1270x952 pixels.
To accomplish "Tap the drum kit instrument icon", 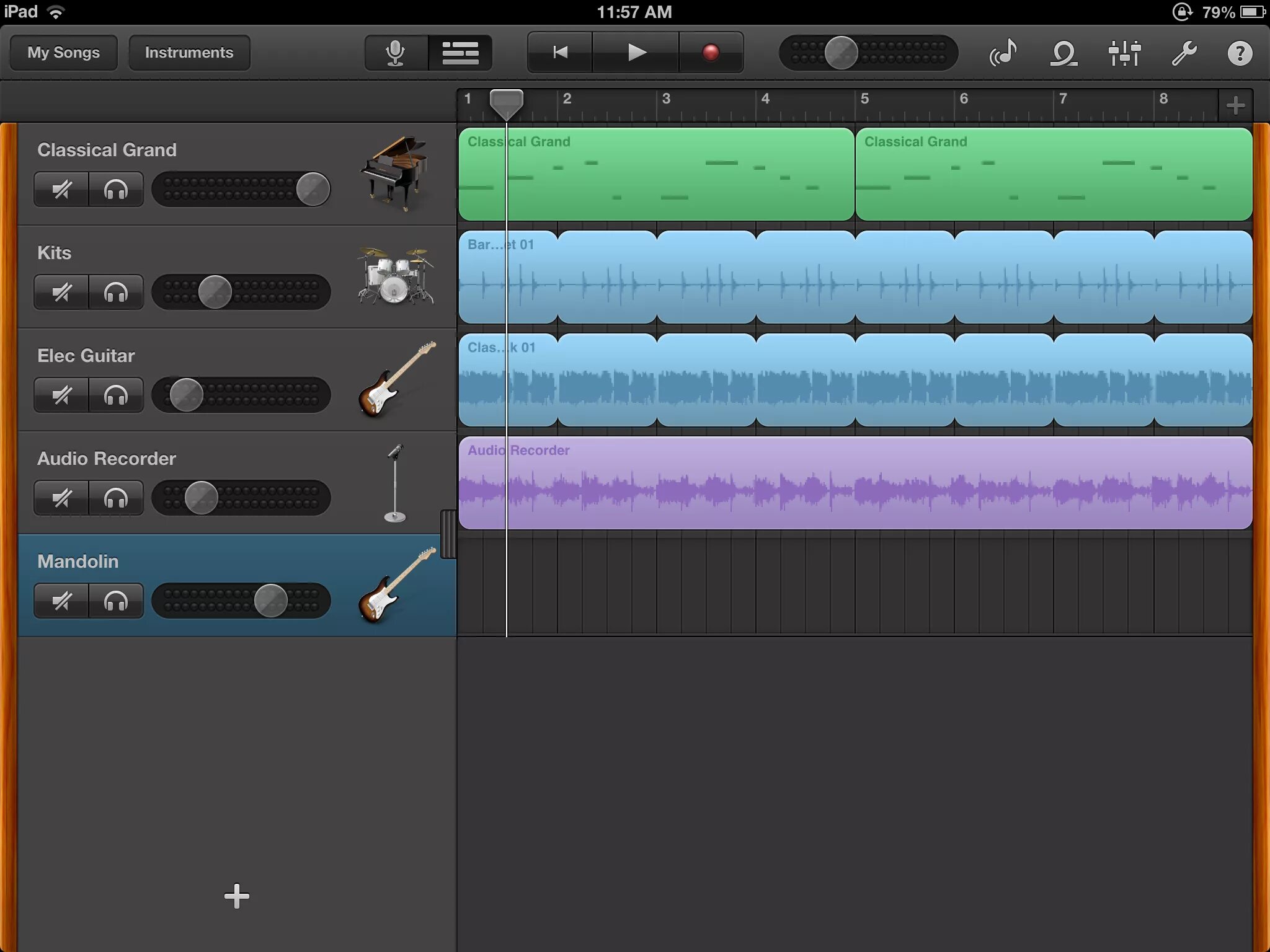I will click(x=395, y=276).
